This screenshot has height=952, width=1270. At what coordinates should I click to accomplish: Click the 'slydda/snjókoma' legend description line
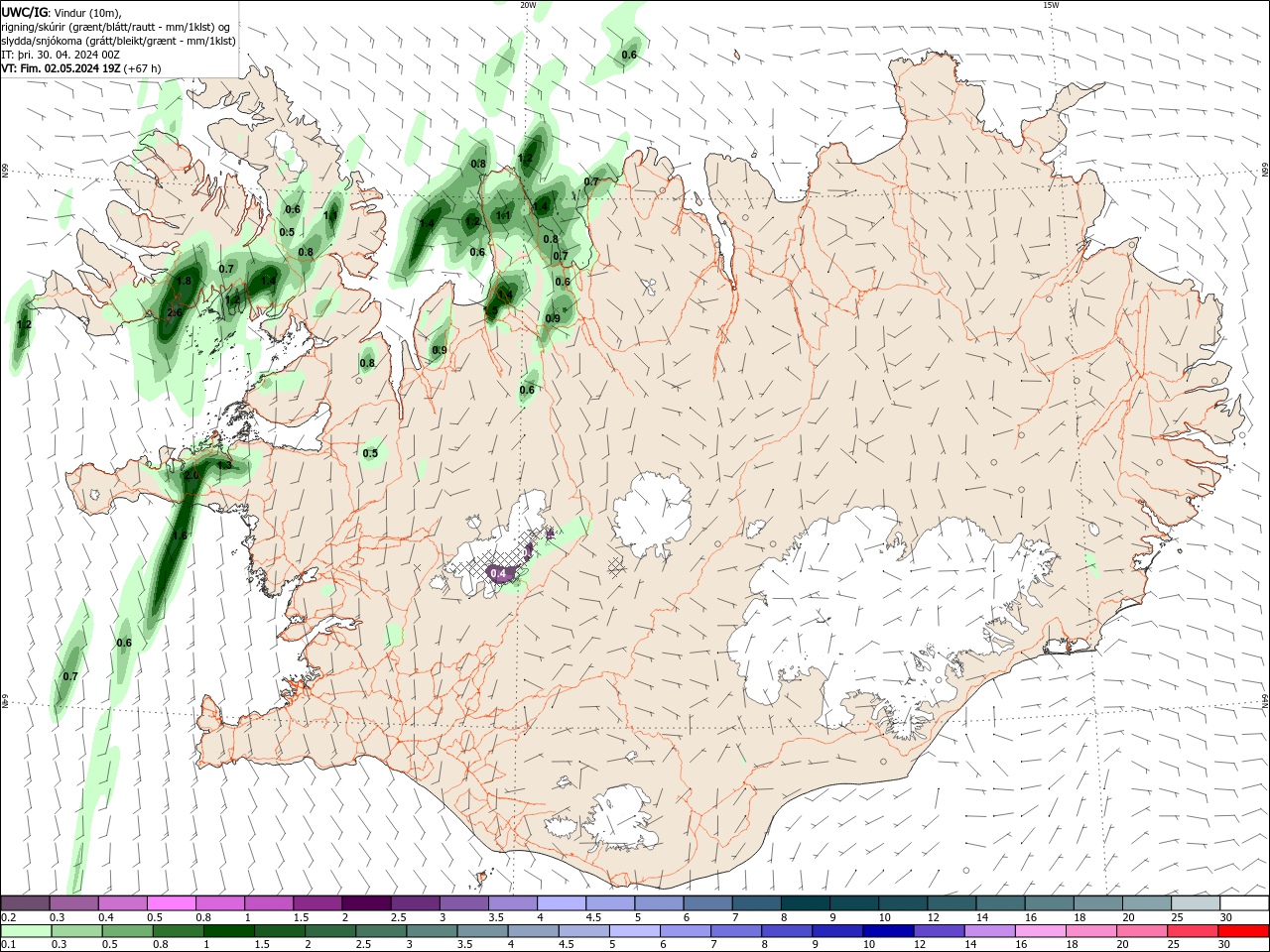(x=118, y=41)
